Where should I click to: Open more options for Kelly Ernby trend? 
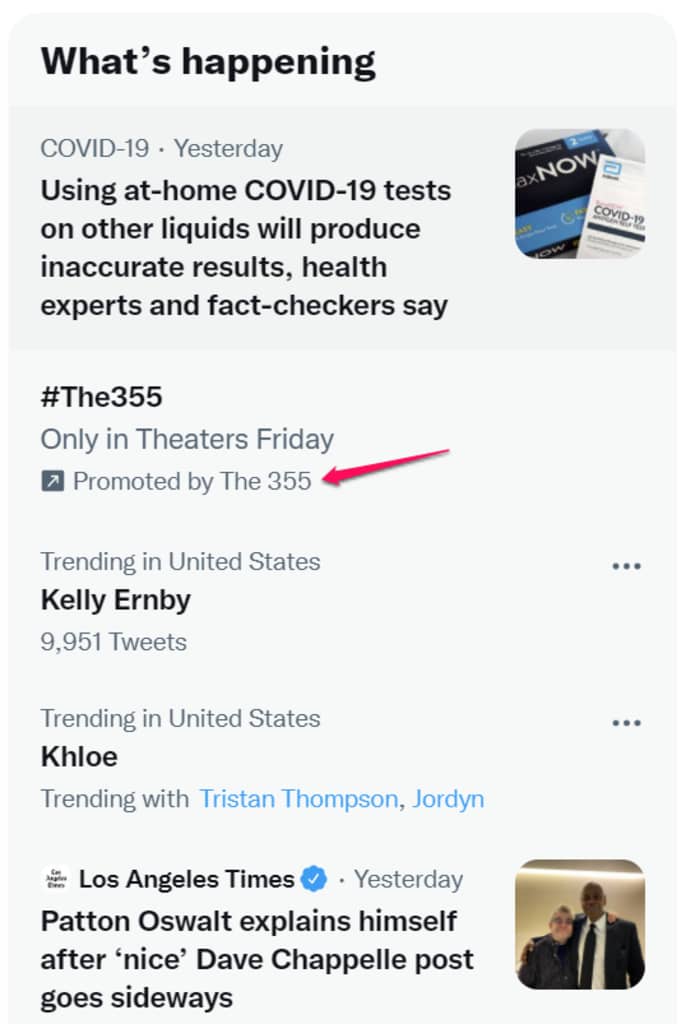click(x=626, y=566)
